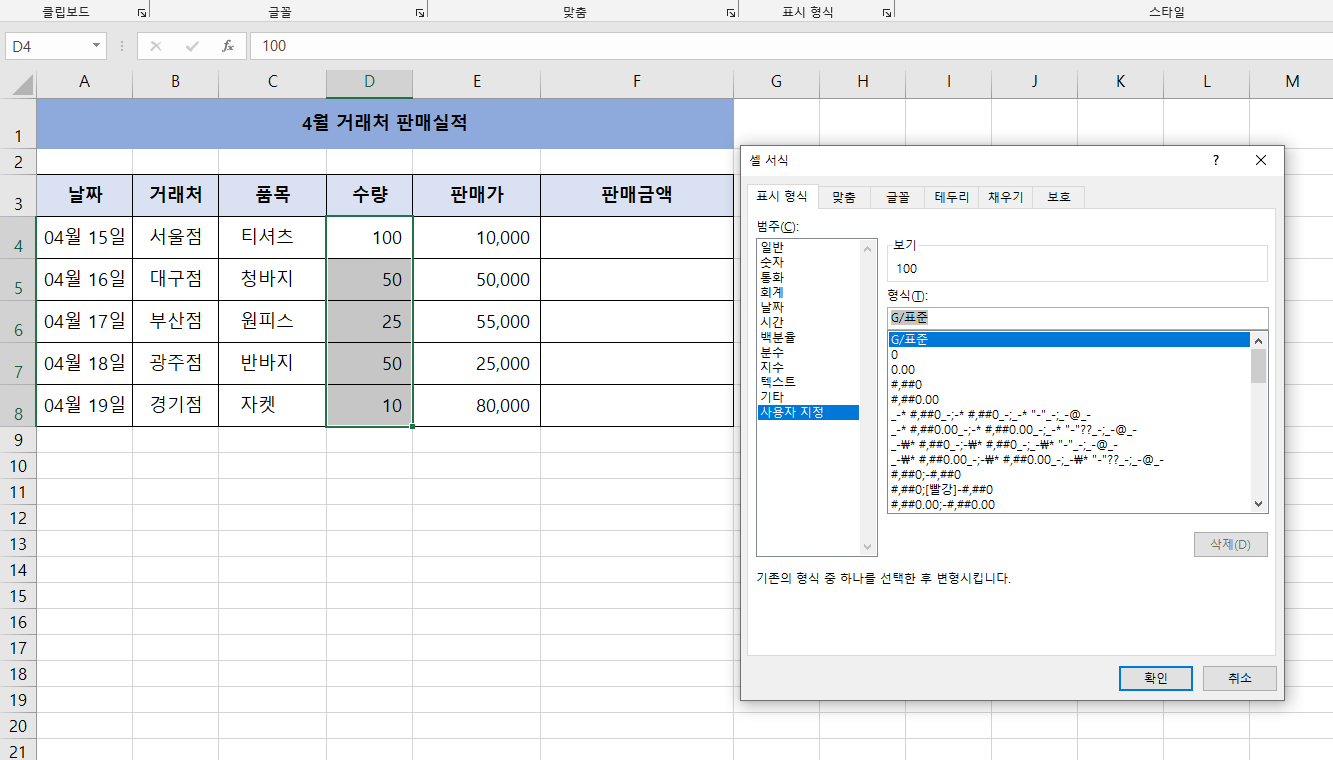Select 텍스트 category
1333x760 pixels.
click(809, 382)
